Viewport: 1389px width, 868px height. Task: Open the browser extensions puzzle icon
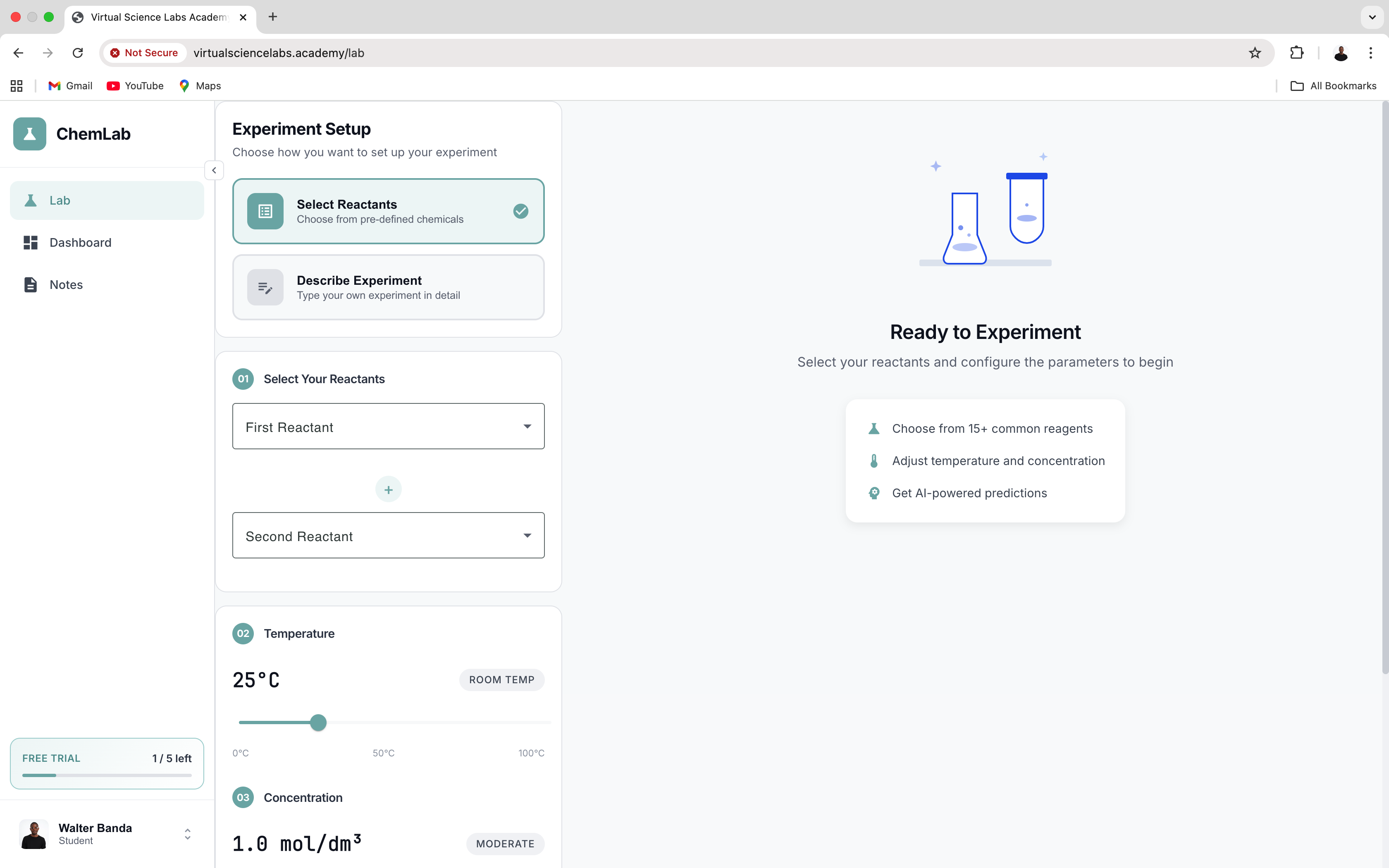pyautogui.click(x=1296, y=53)
